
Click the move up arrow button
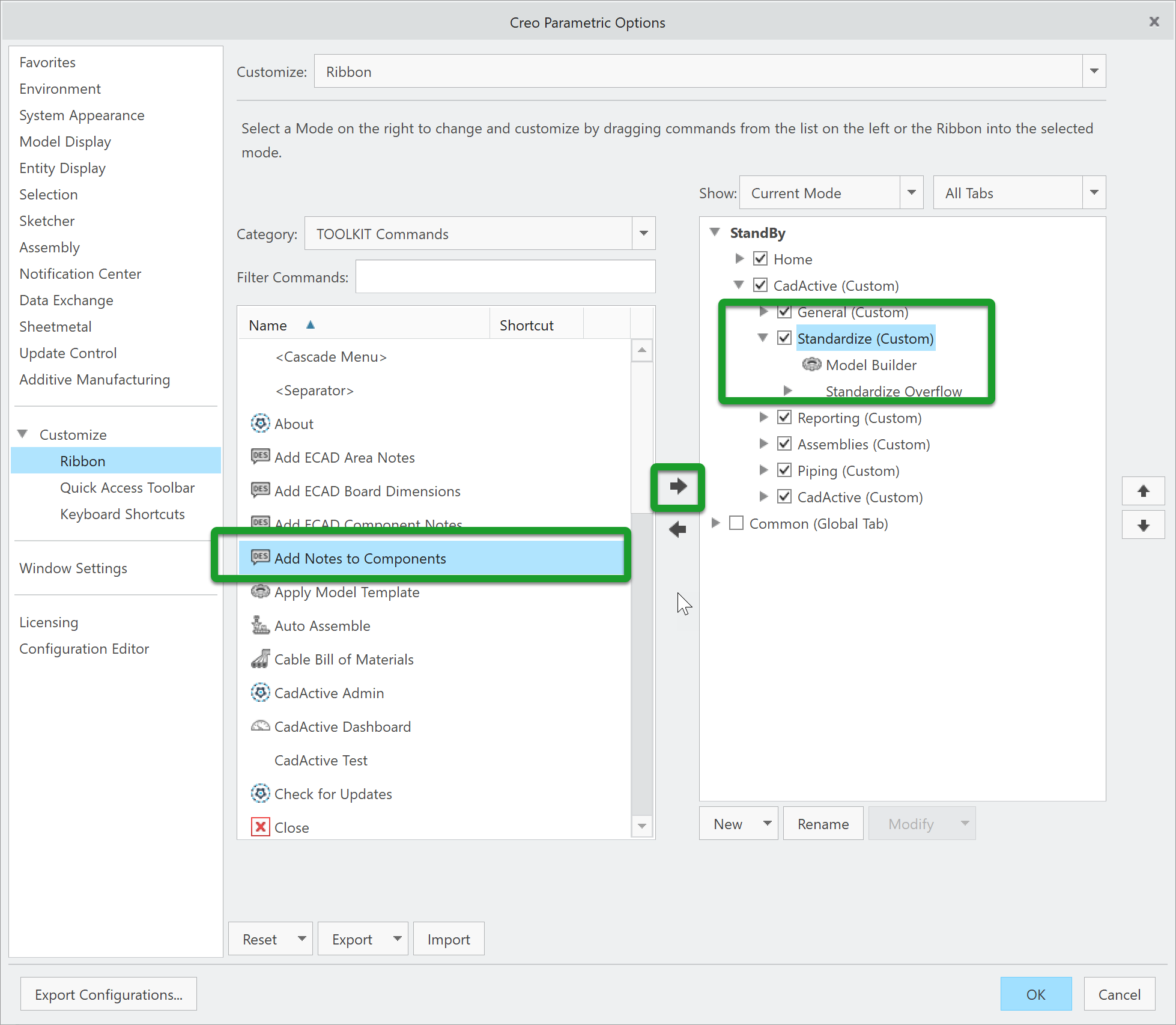point(1143,491)
